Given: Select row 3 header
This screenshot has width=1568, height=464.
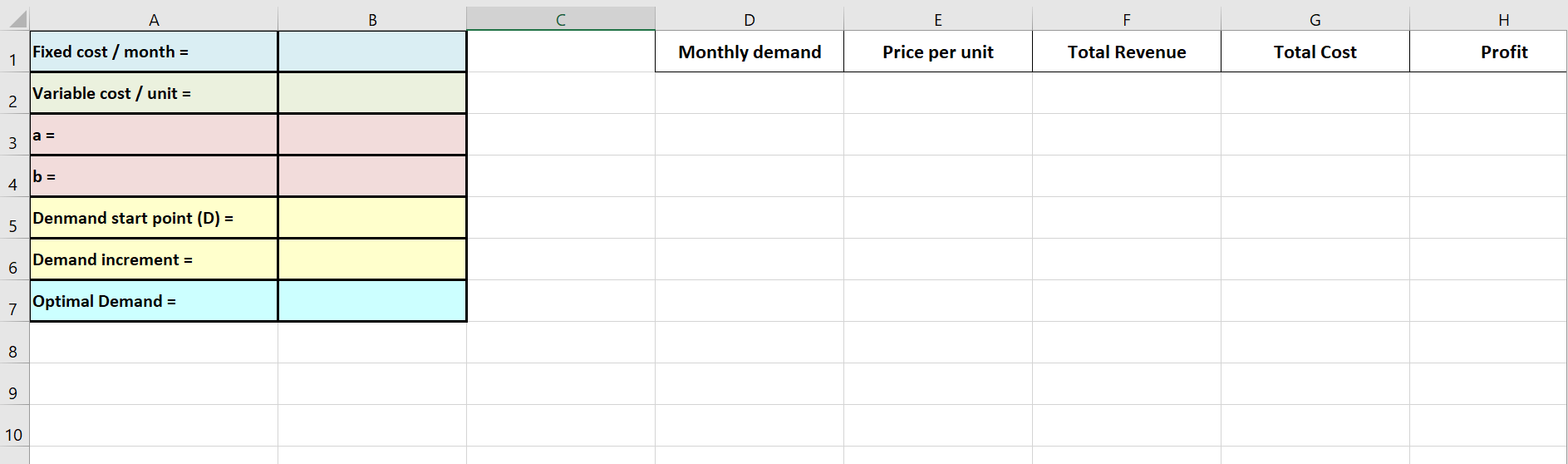Looking at the screenshot, I should (14, 135).
